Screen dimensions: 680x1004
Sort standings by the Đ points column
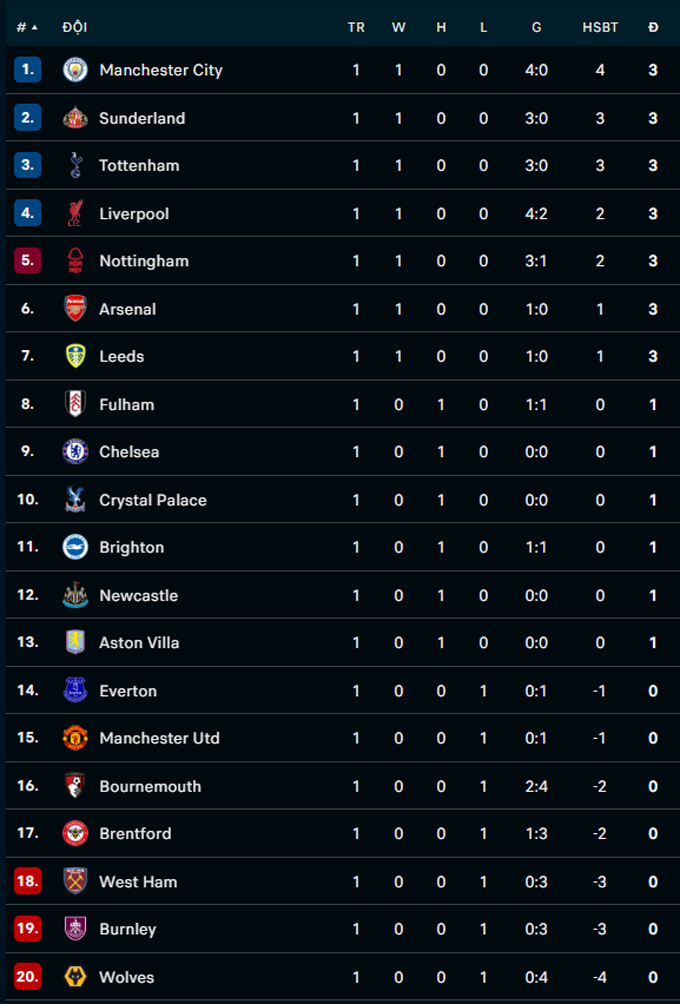pyautogui.click(x=653, y=28)
